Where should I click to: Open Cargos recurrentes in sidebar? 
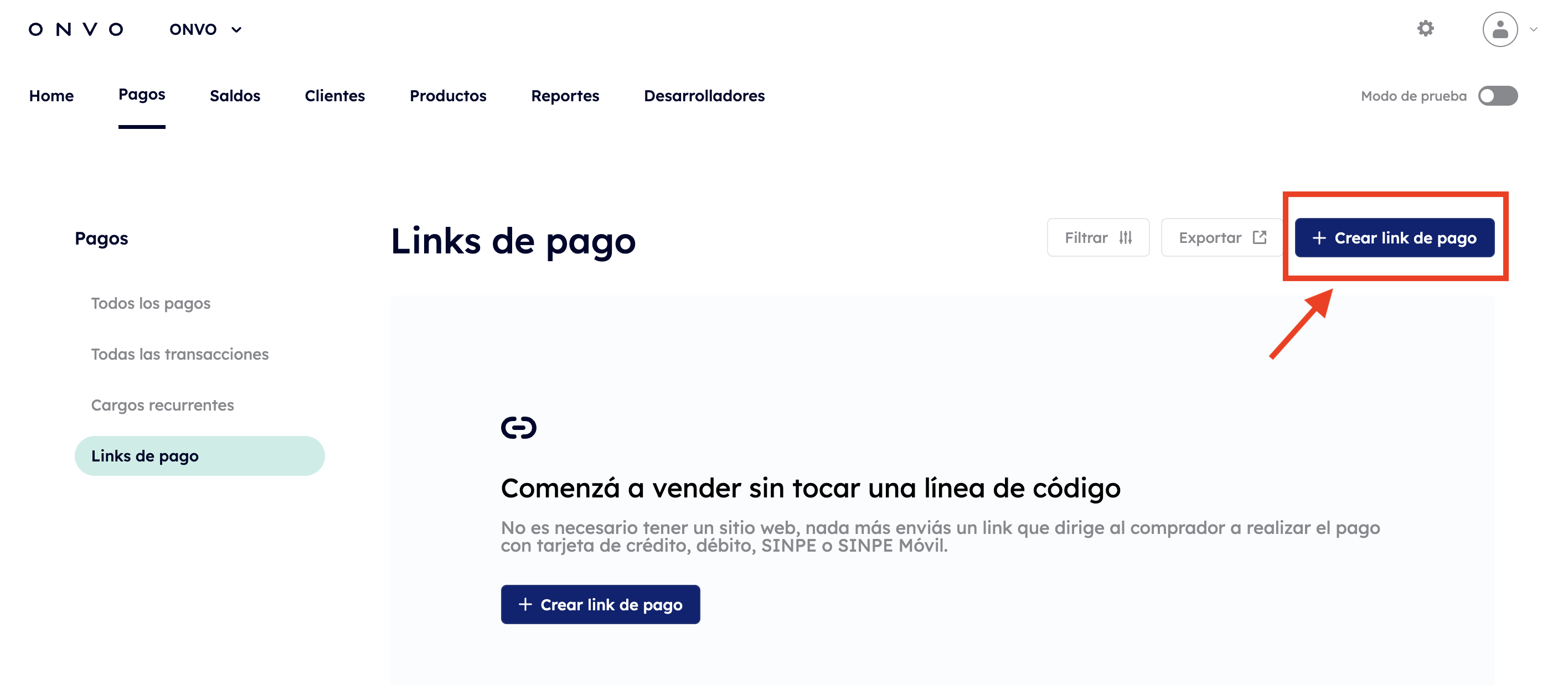pyautogui.click(x=162, y=405)
